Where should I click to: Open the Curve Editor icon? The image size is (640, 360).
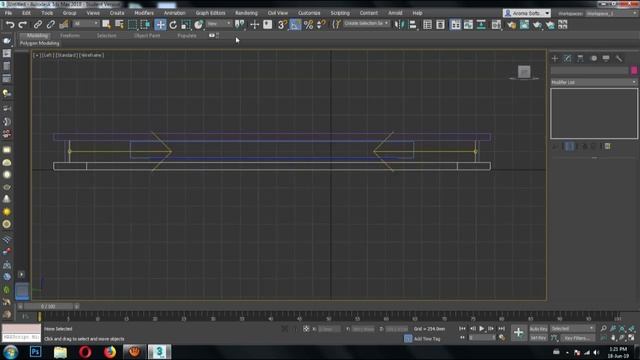468,24
